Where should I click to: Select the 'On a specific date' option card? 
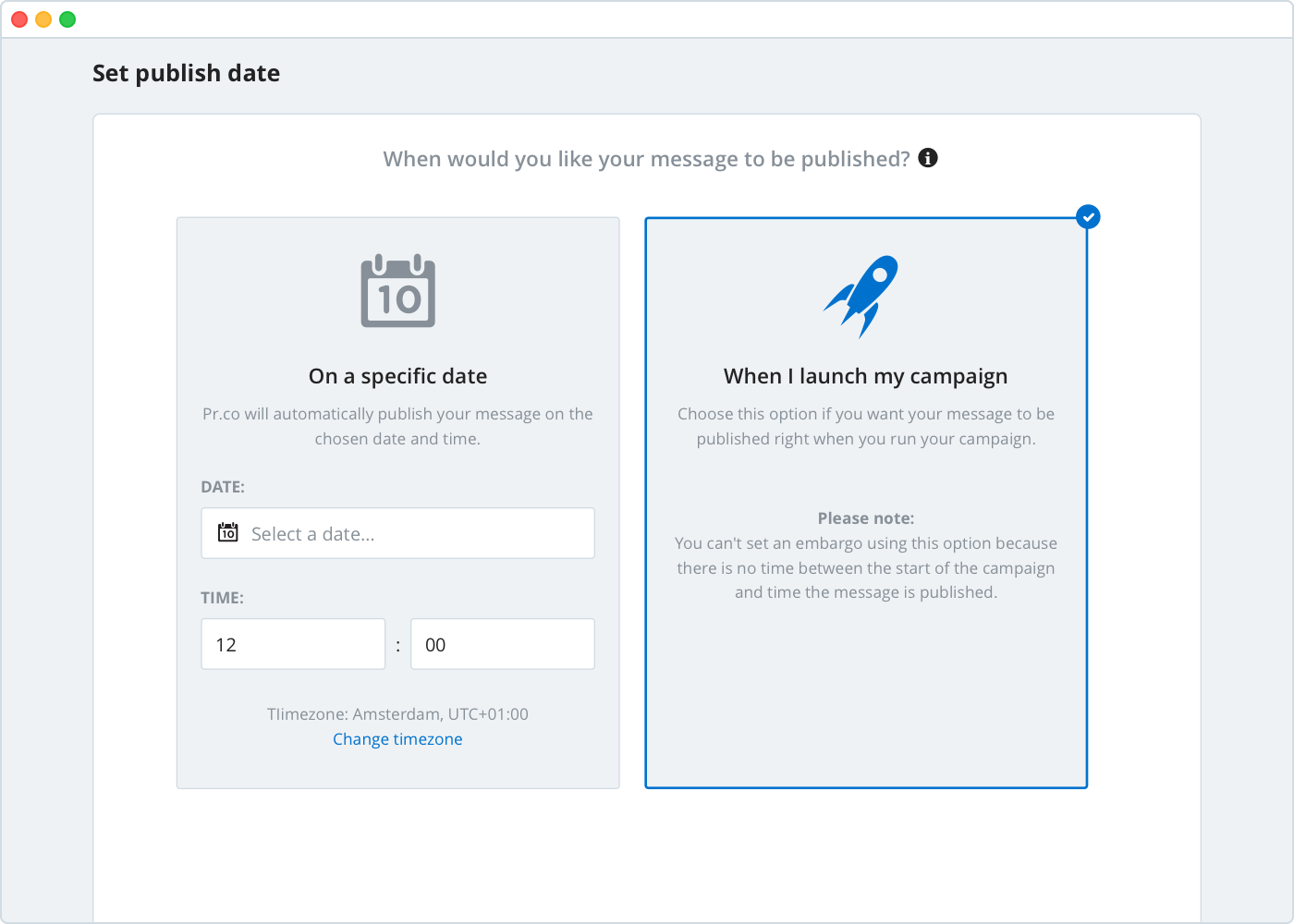[x=398, y=503]
